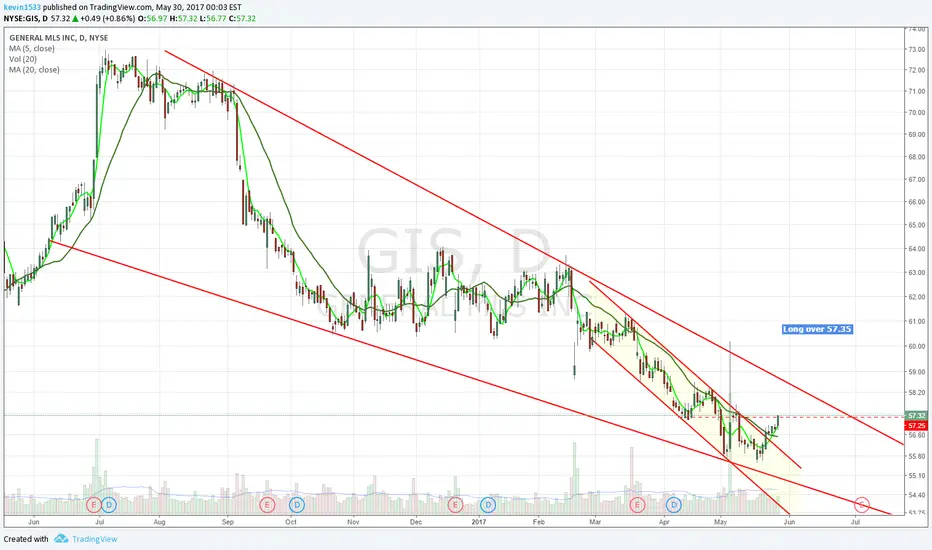932x550 pixels.
Task: Click the 73.00 price axis label
Action: point(917,49)
